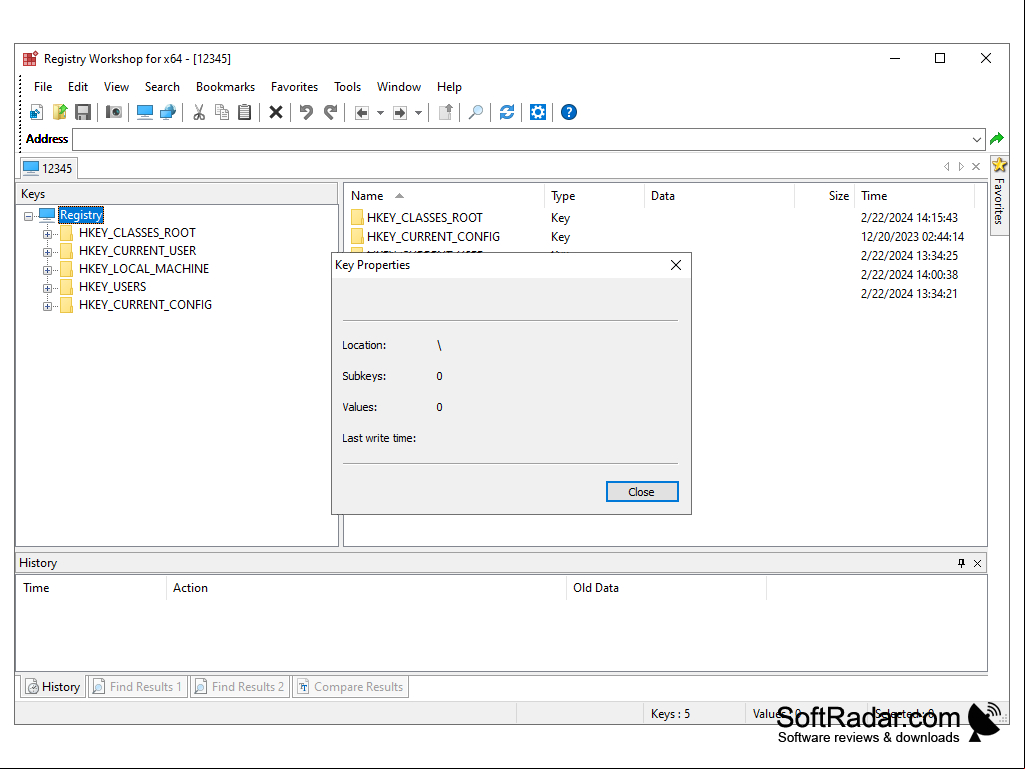
Task: Close the 12345 document tab via X
Action: [x=976, y=167]
